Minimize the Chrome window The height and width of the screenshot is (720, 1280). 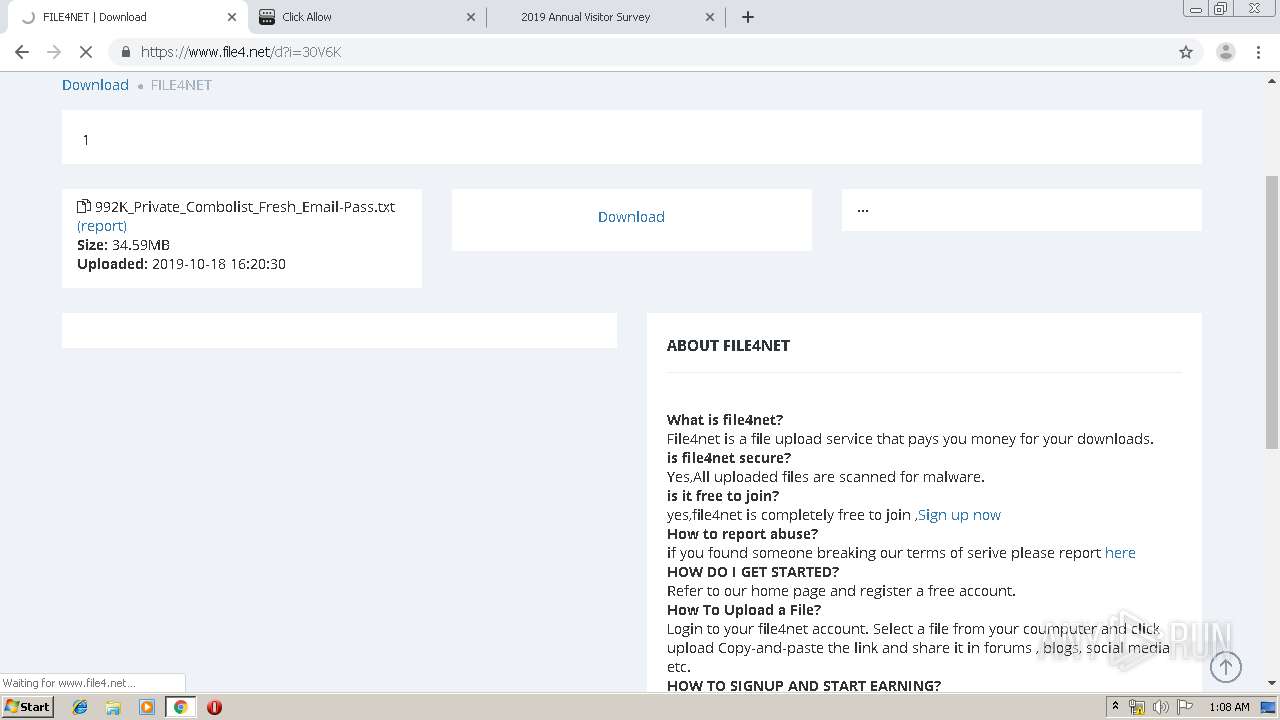tap(1195, 9)
